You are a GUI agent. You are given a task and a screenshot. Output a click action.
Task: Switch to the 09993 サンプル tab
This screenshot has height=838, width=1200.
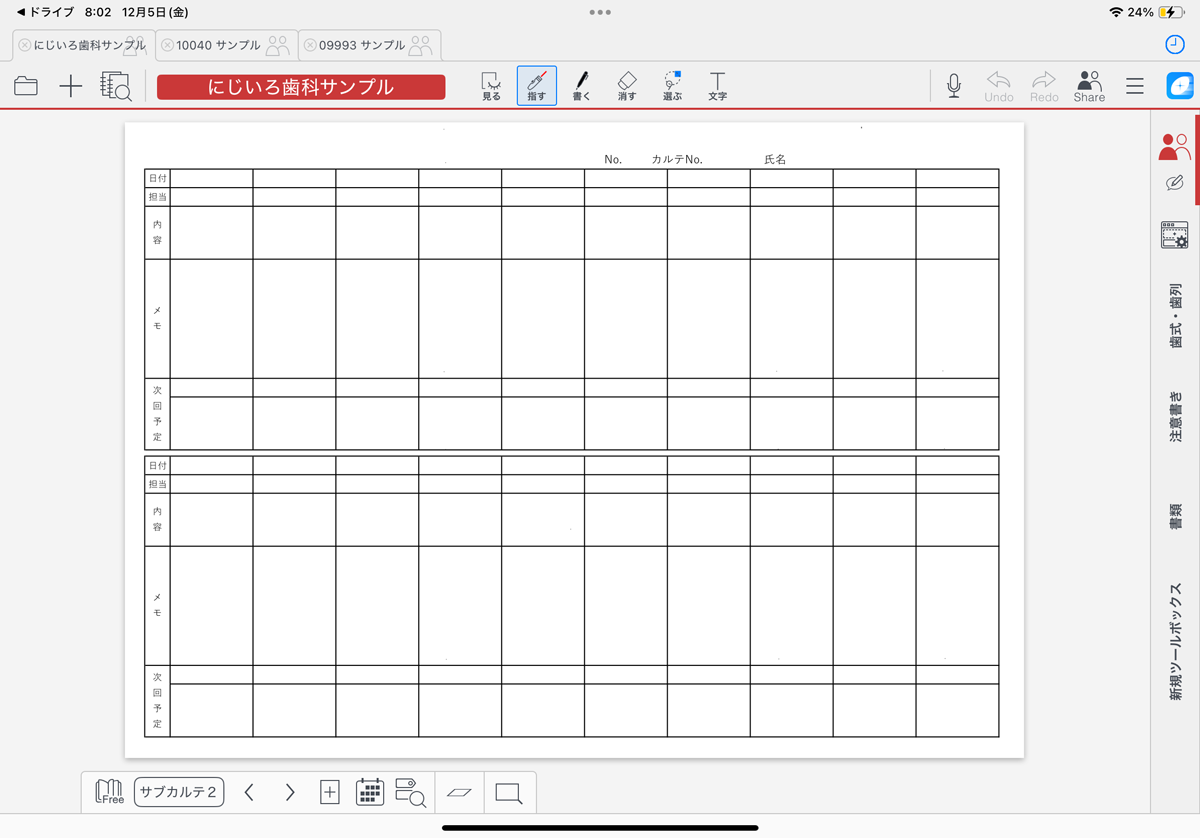[361, 45]
